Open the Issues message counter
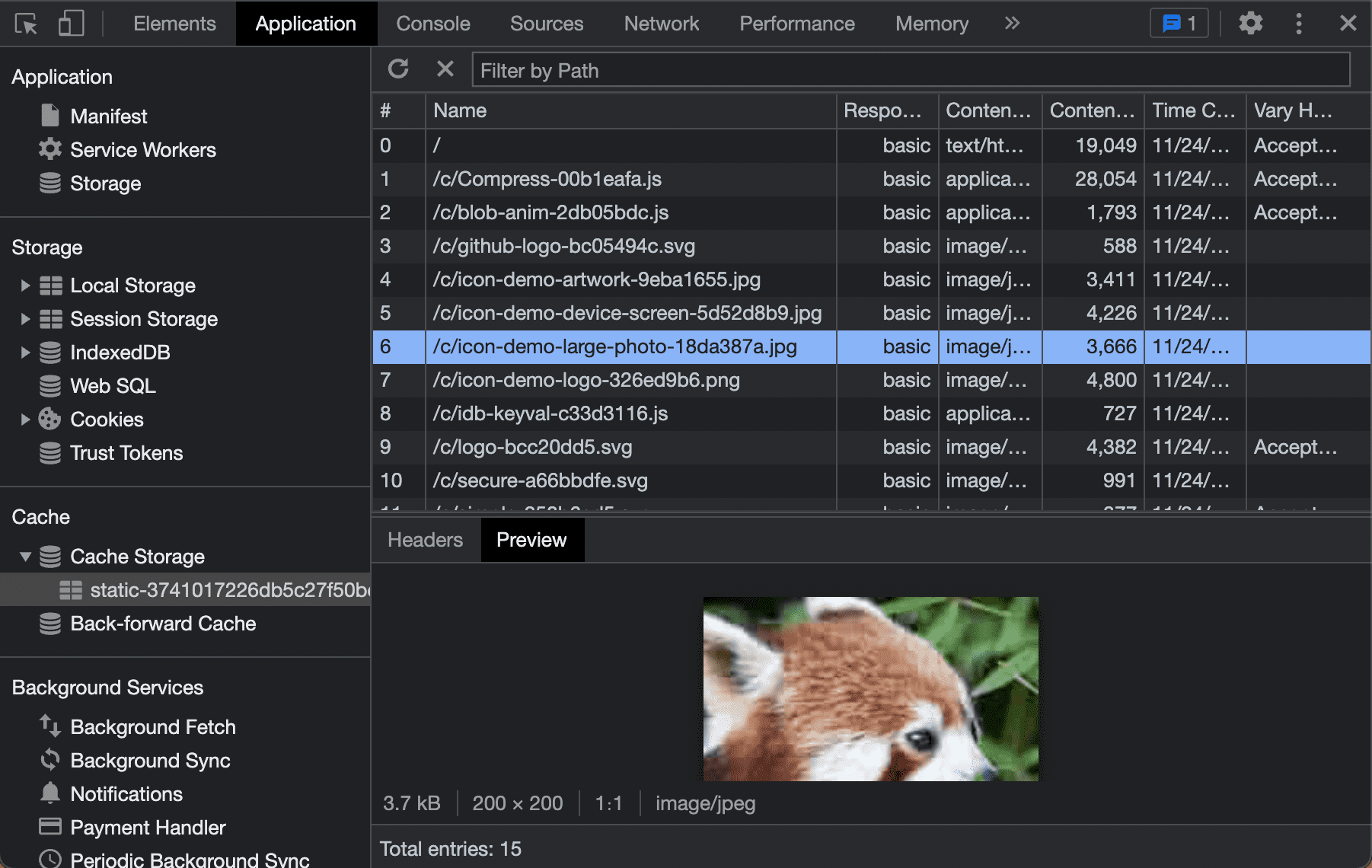 (1179, 24)
